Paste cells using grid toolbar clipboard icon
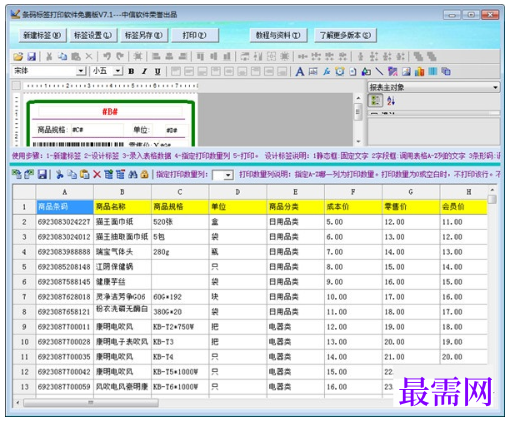This screenshot has height=423, width=511. 84,174
